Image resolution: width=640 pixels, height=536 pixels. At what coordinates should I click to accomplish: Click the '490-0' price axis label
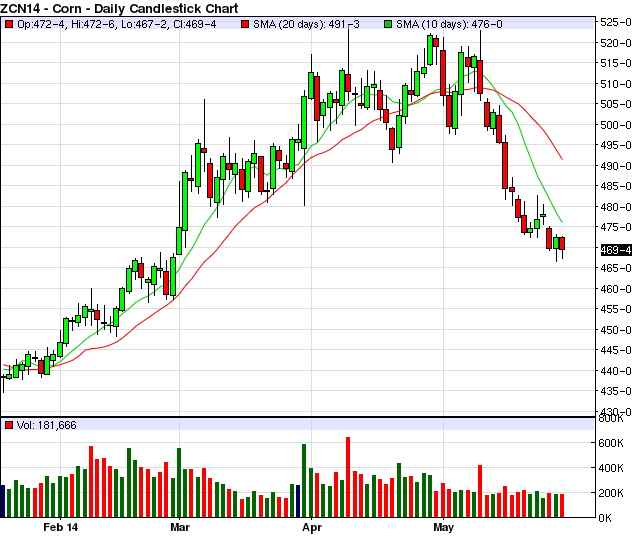coord(616,166)
